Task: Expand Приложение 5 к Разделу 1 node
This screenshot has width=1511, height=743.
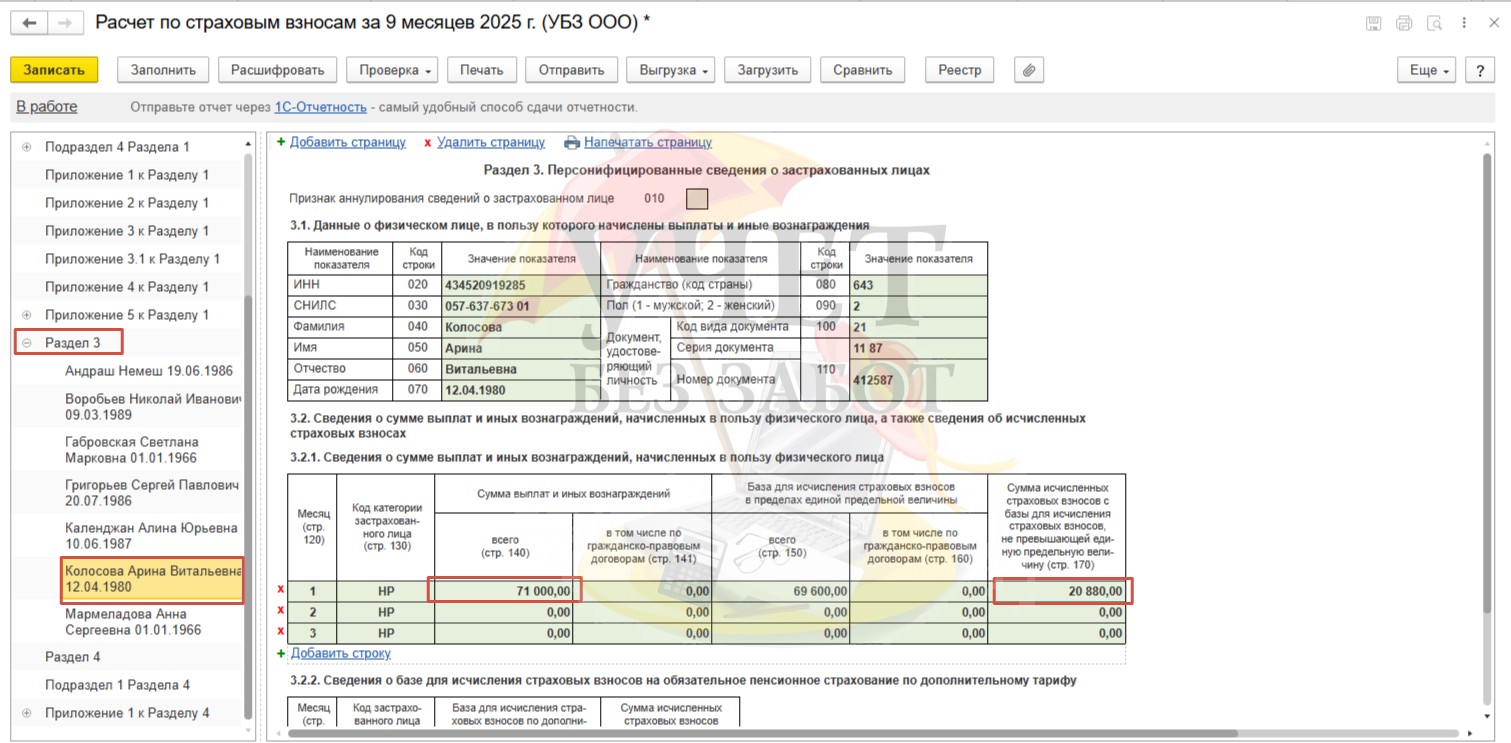Action: coord(26,315)
